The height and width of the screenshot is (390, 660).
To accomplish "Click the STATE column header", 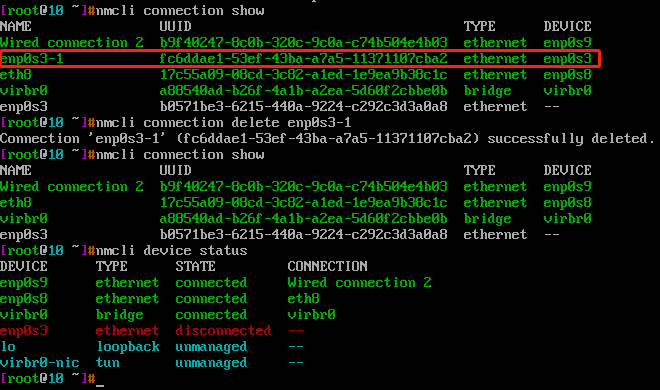I will 195,266.
